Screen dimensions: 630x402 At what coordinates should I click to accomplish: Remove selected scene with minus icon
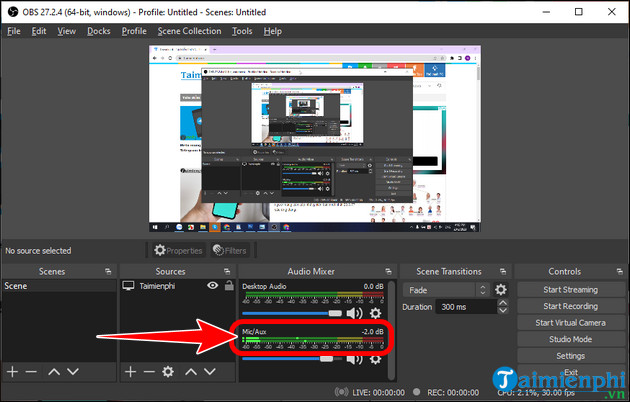pos(31,371)
